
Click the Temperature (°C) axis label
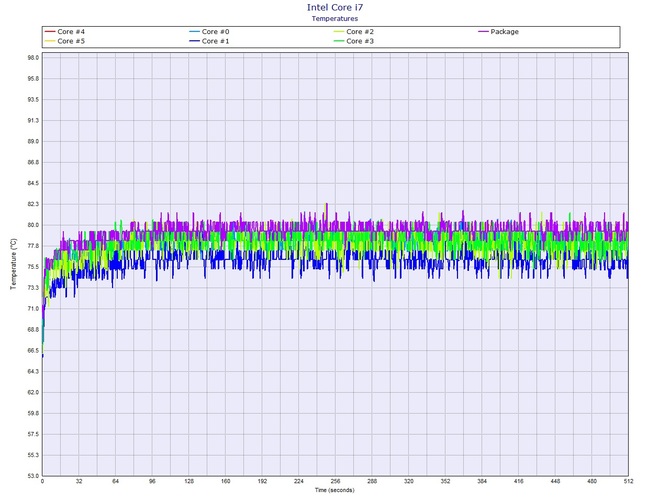[14, 264]
